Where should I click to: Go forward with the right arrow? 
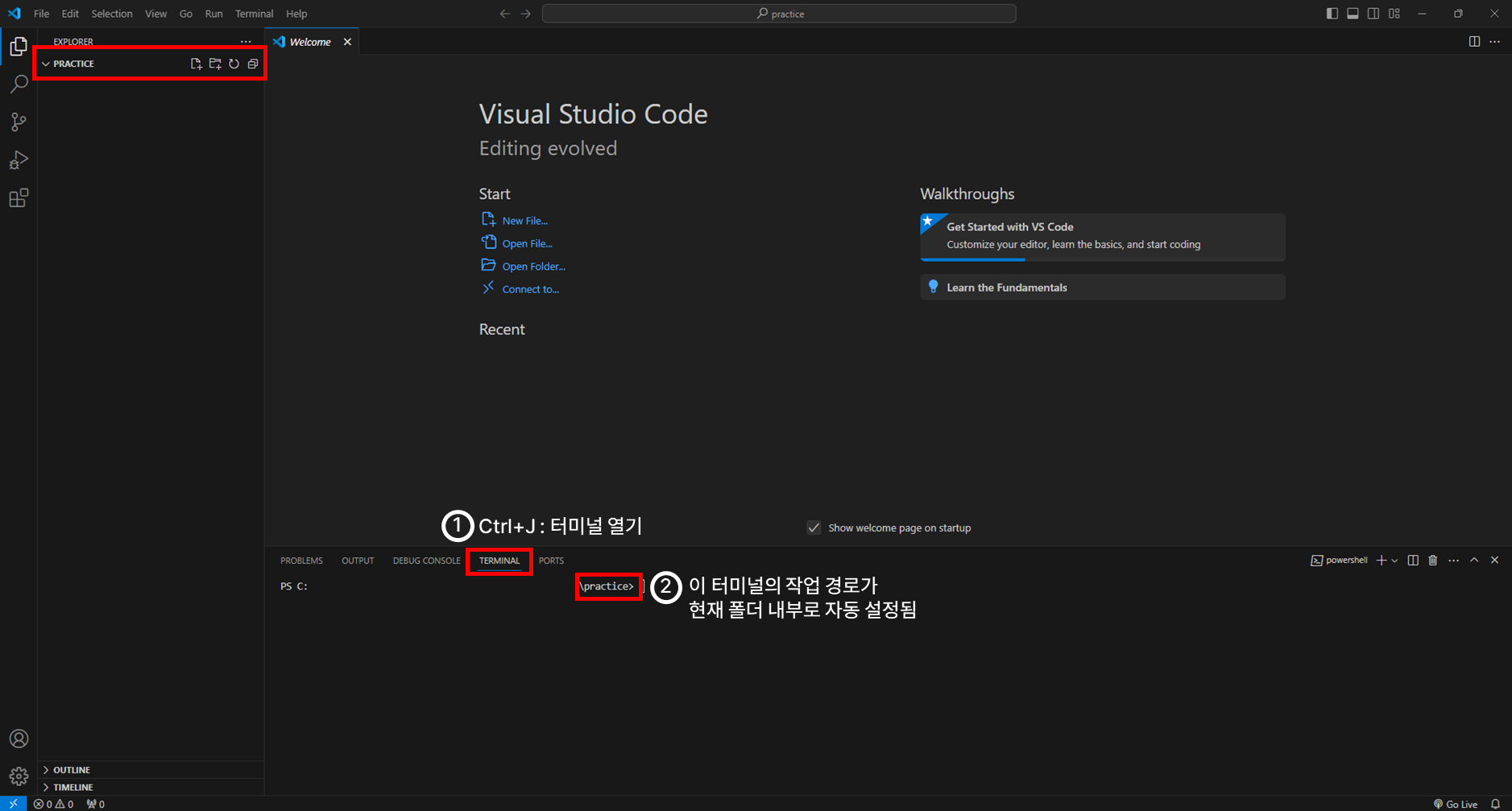526,14
